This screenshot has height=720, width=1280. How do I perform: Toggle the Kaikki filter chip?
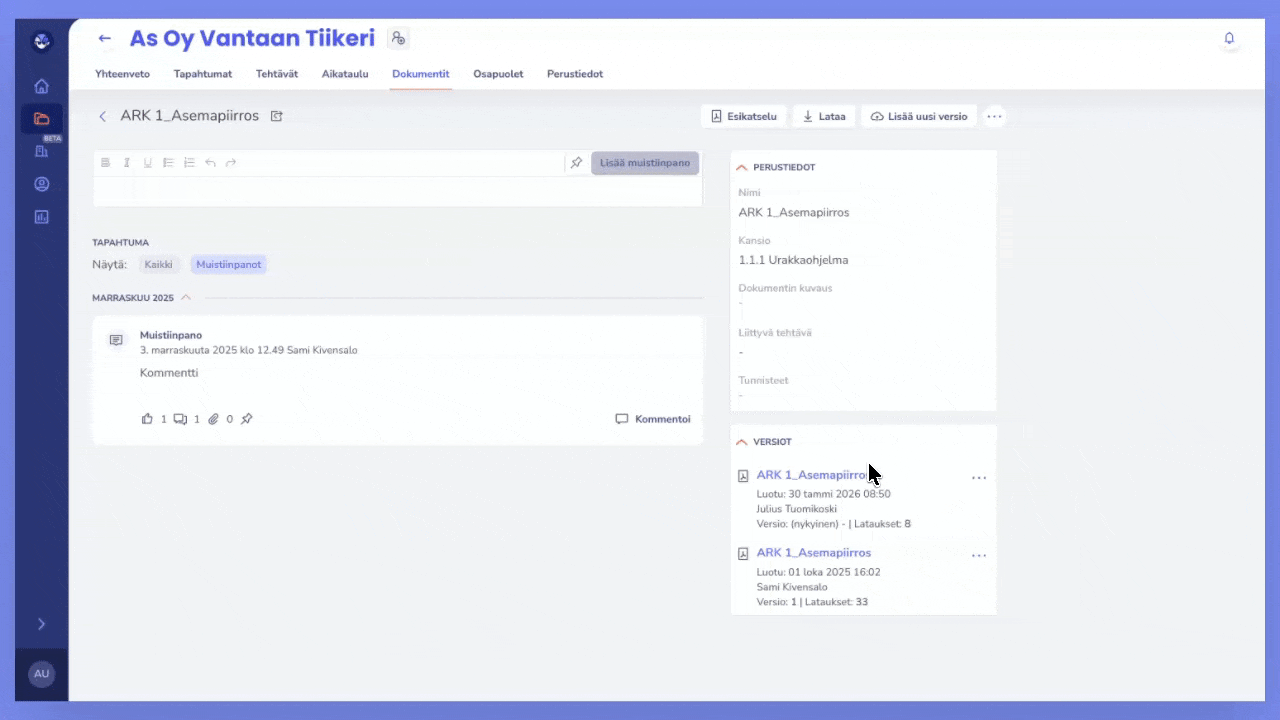click(158, 265)
